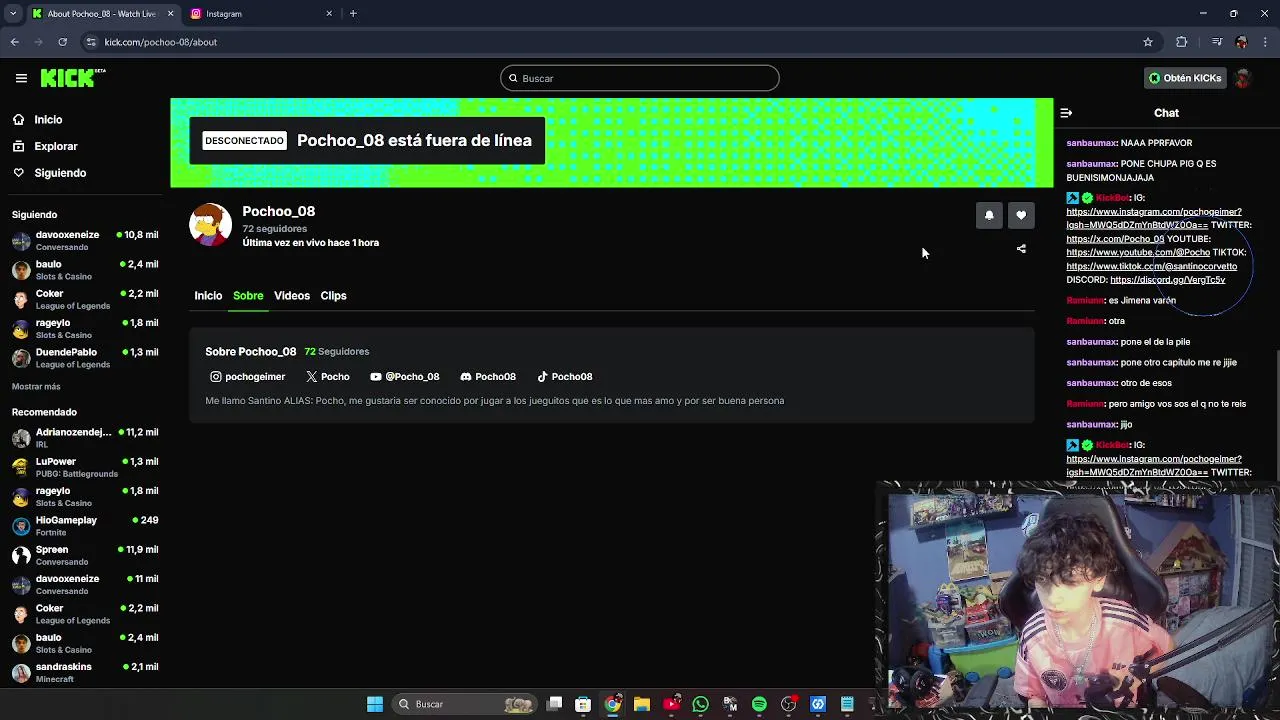
Task: Open YouTube @Pocho_08 link
Action: 404,377
